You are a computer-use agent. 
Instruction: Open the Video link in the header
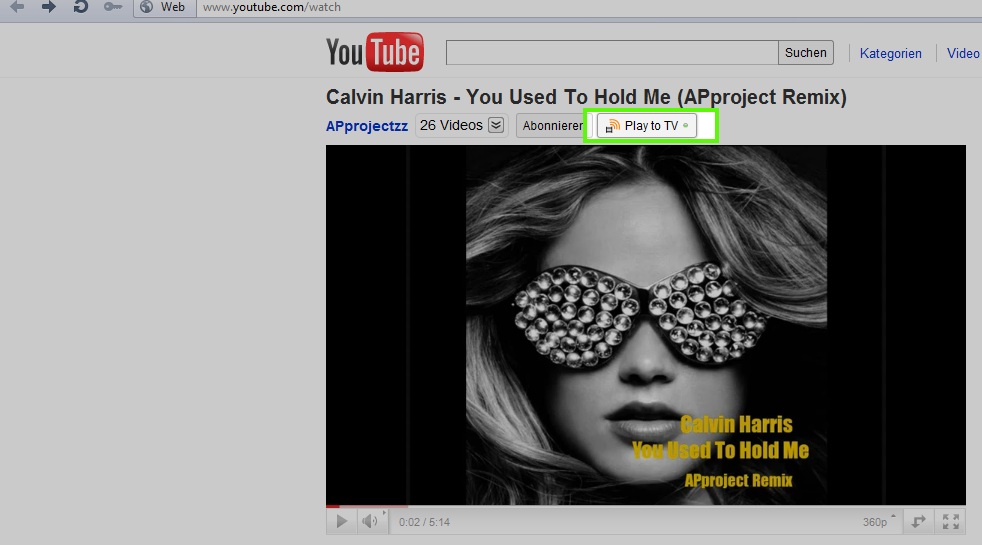(x=963, y=53)
